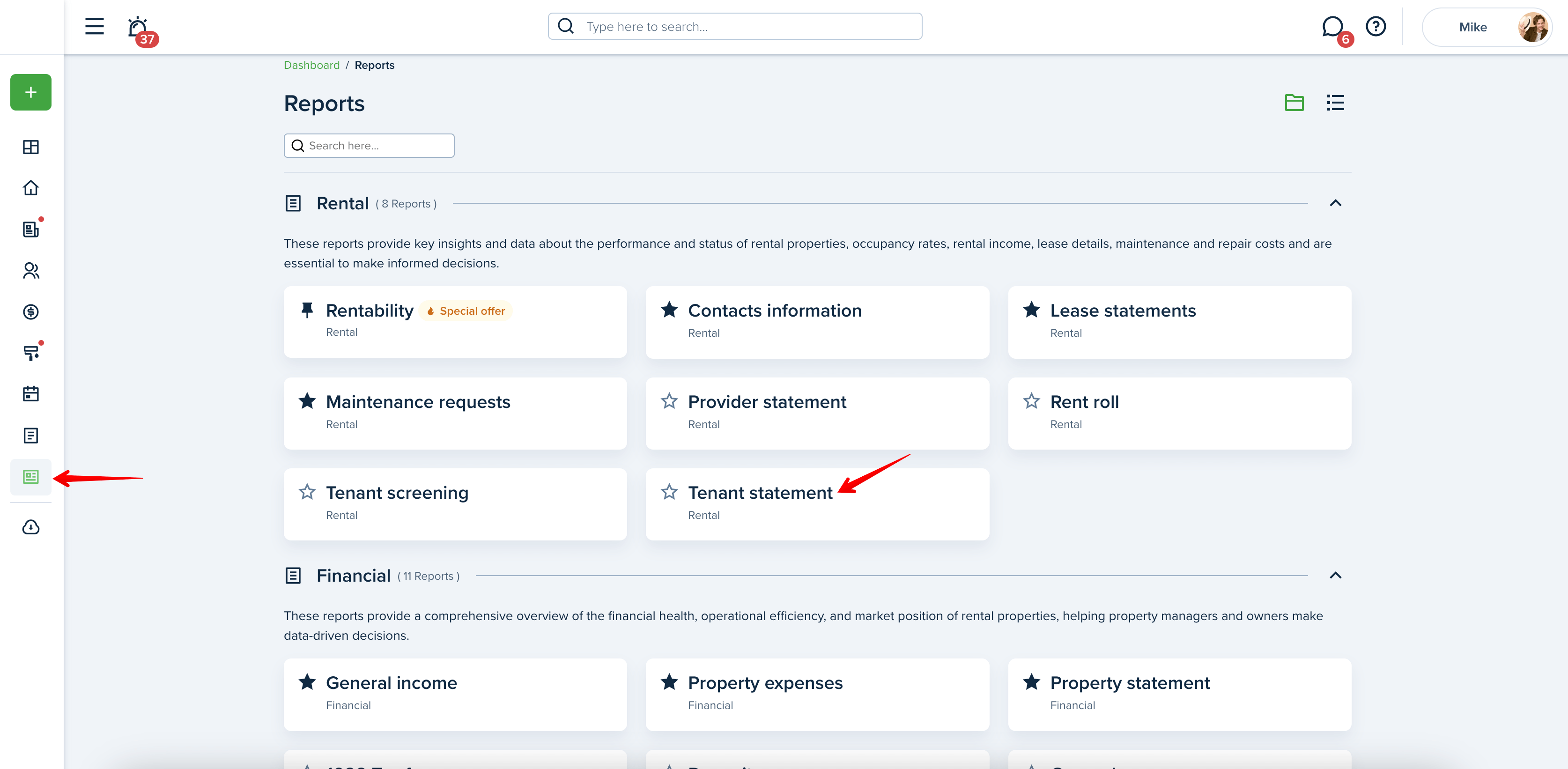Unfavorite Contacts information report star
The image size is (1568, 769).
tap(670, 310)
